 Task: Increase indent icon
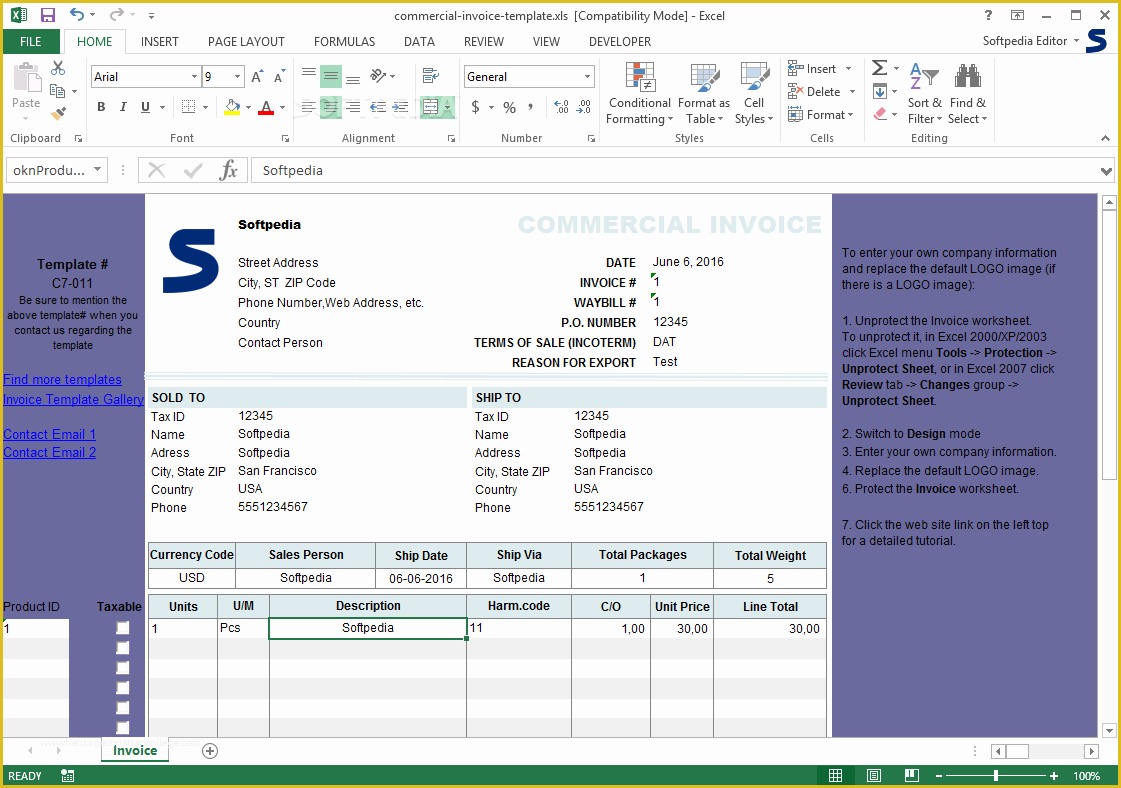pos(400,107)
